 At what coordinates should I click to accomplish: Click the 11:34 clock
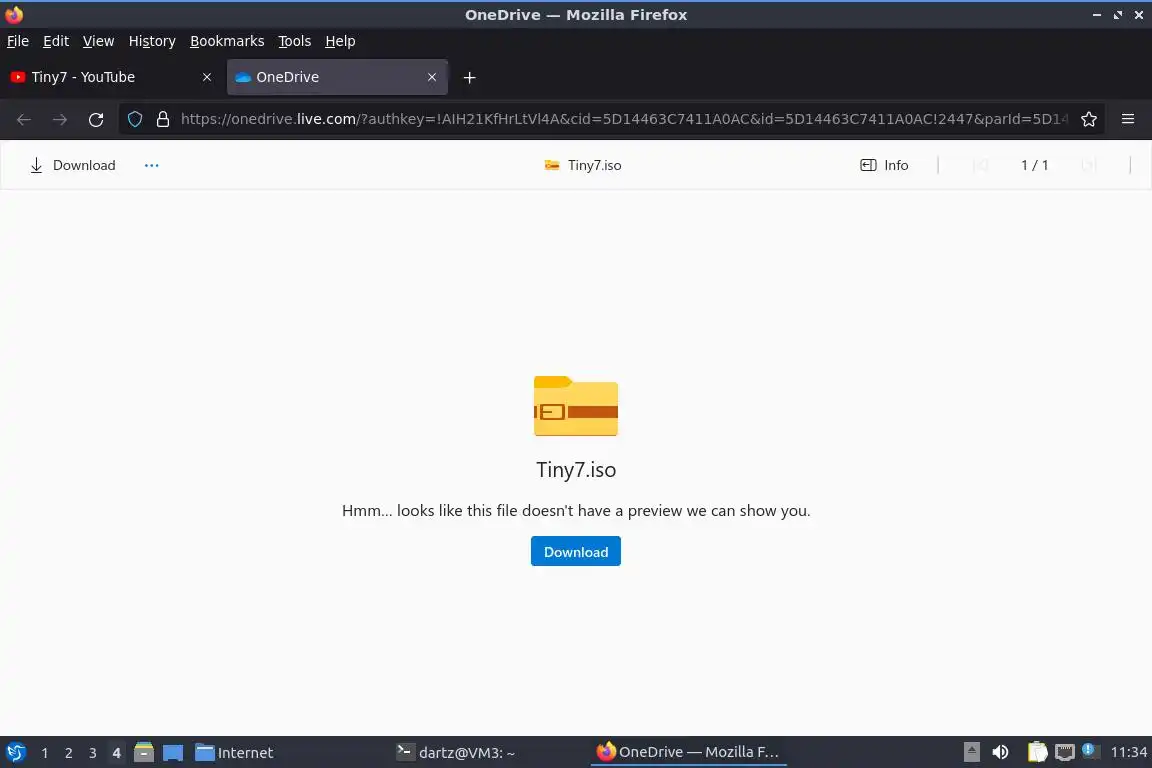(1128, 752)
